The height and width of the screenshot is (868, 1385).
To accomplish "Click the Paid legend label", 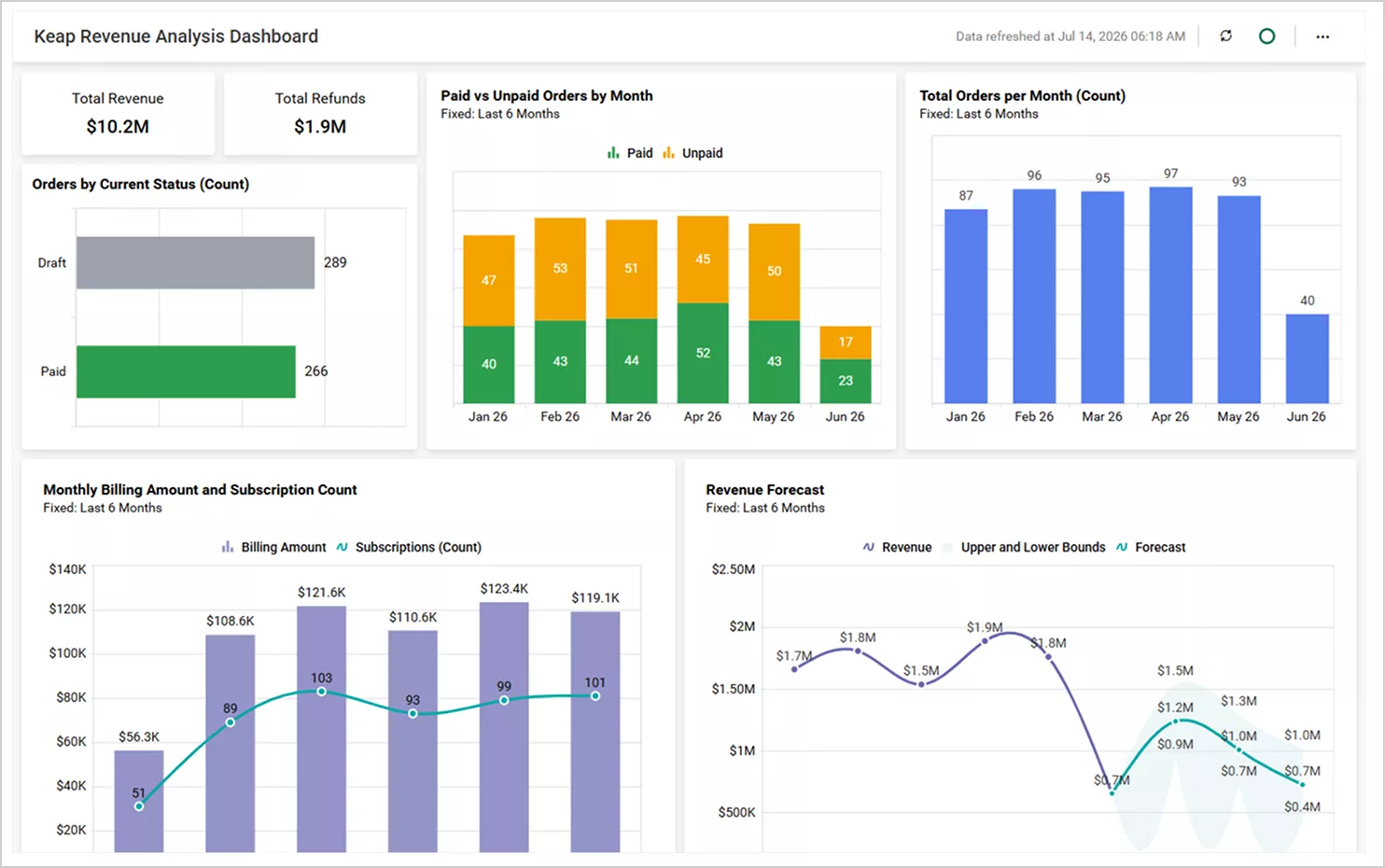I will (640, 153).
